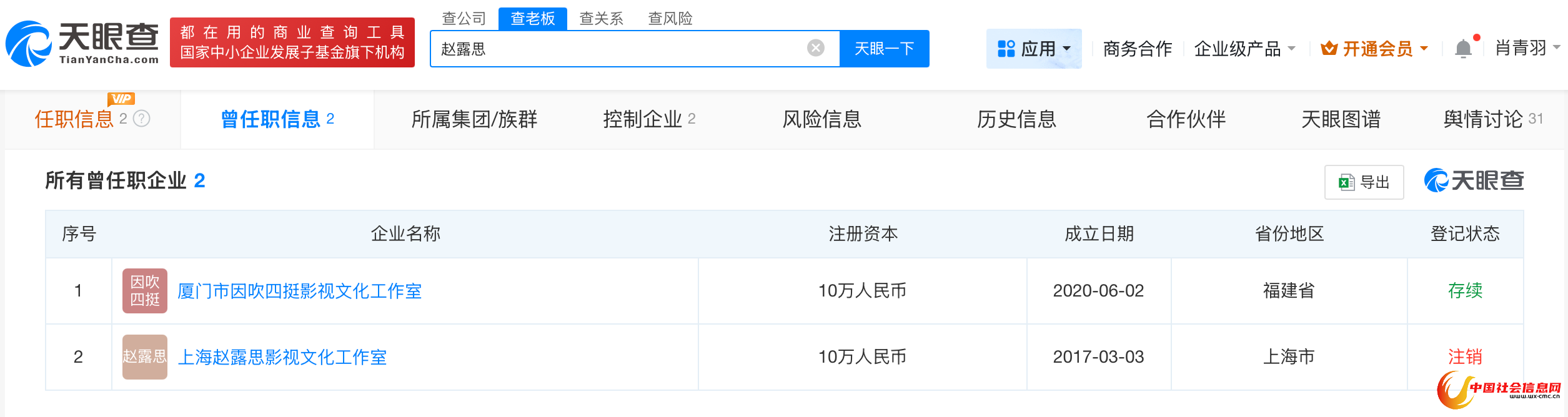Click the help question mark next to 任职信息
Image resolution: width=1568 pixels, height=417 pixels.
[x=142, y=119]
